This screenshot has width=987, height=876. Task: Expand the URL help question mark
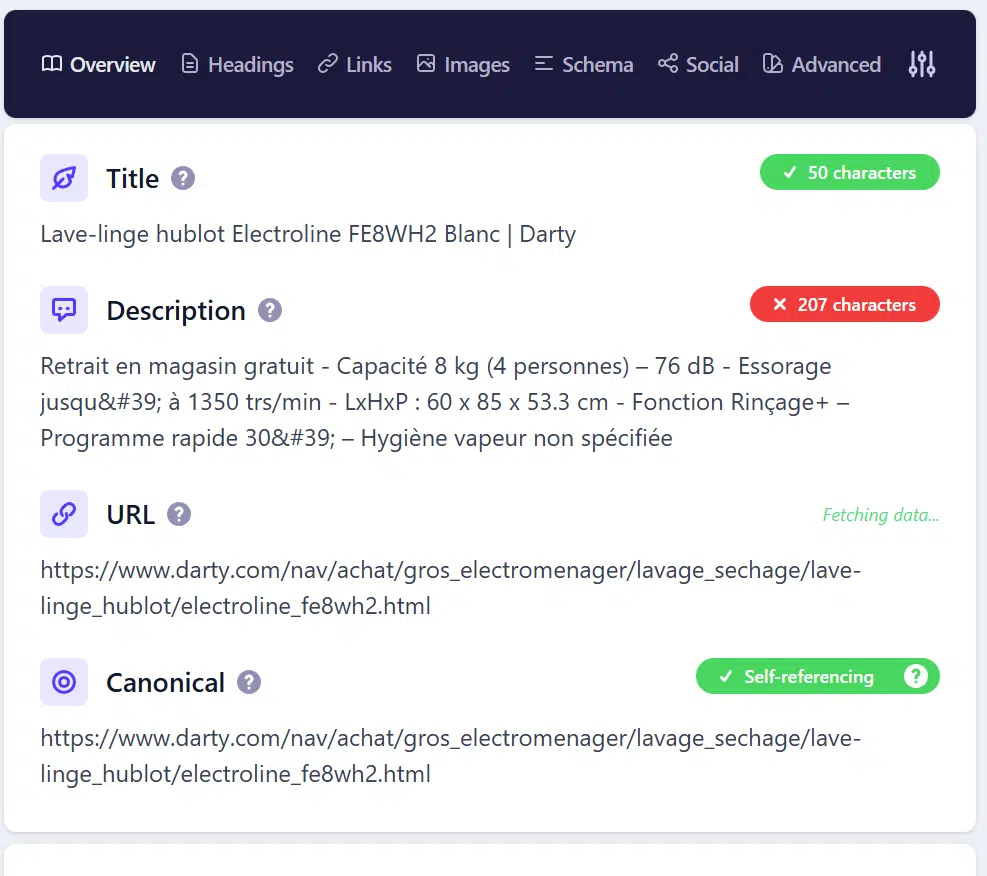178,514
